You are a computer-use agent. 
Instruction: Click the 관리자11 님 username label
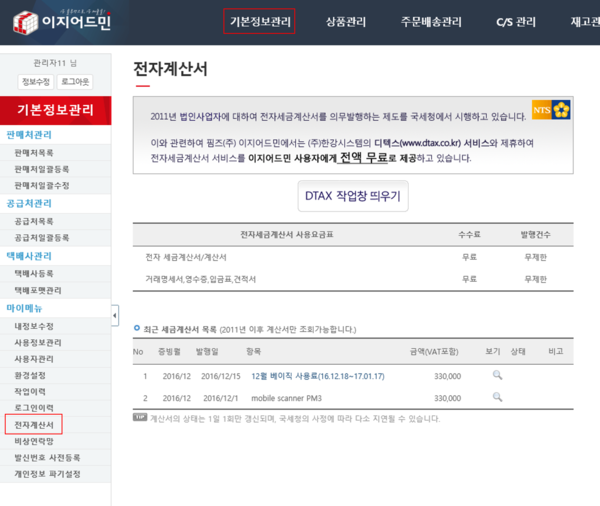pyautogui.click(x=55, y=63)
